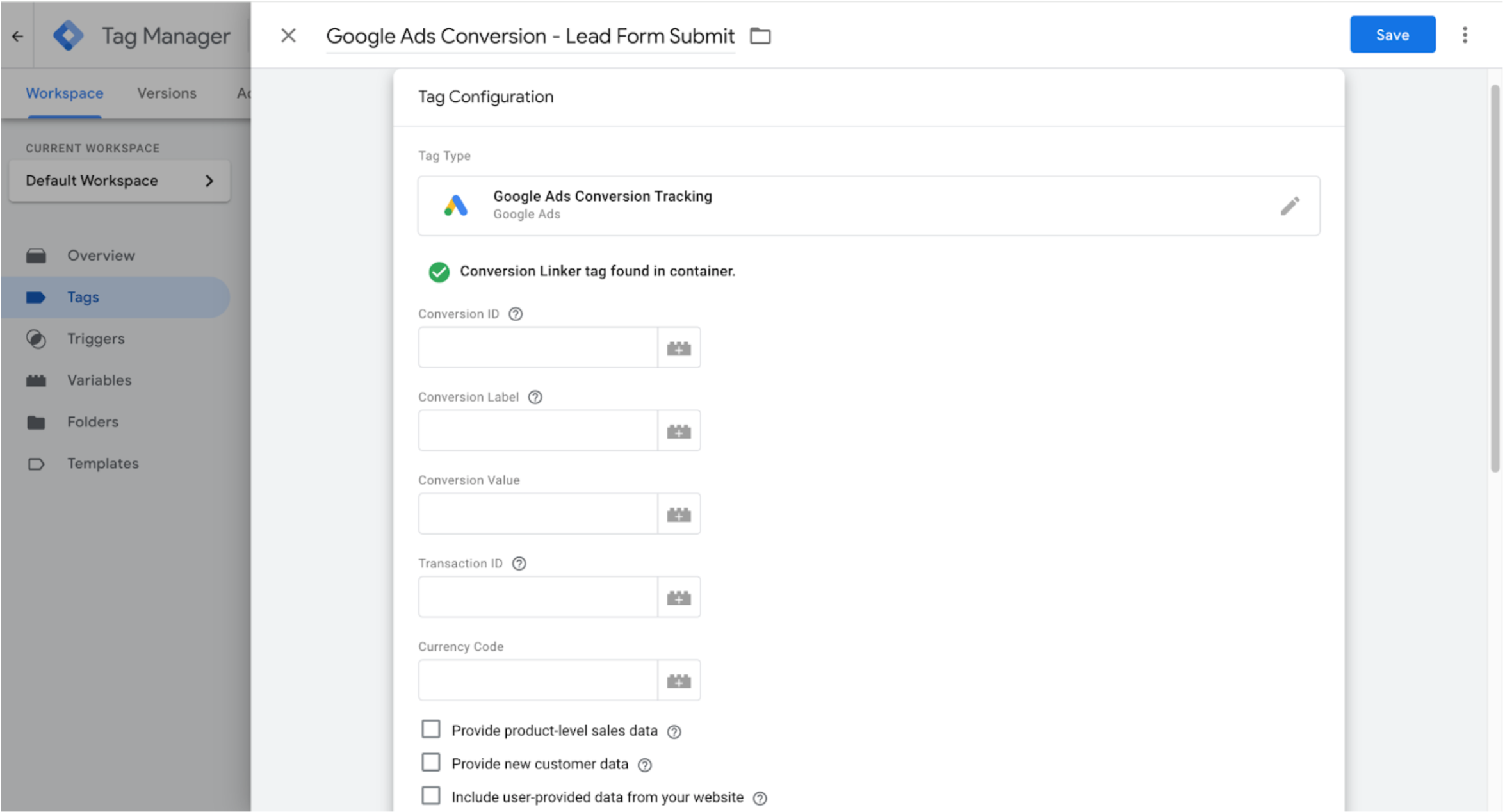Click variable picker icon beside Currency Code
Screen dimensions: 1505x812
[678, 681]
